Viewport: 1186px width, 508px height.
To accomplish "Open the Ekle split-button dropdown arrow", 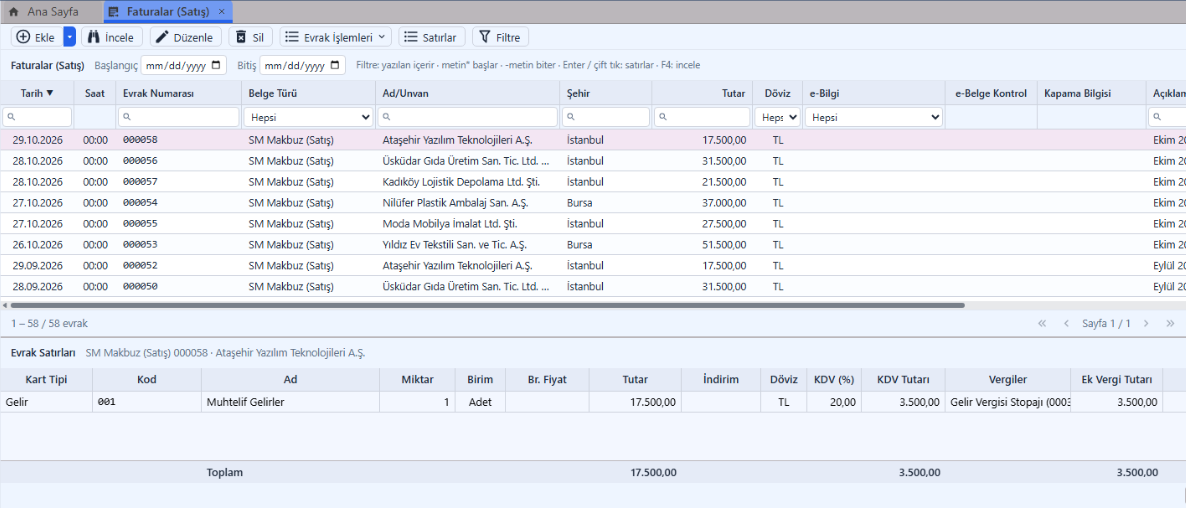I will click(x=70, y=37).
